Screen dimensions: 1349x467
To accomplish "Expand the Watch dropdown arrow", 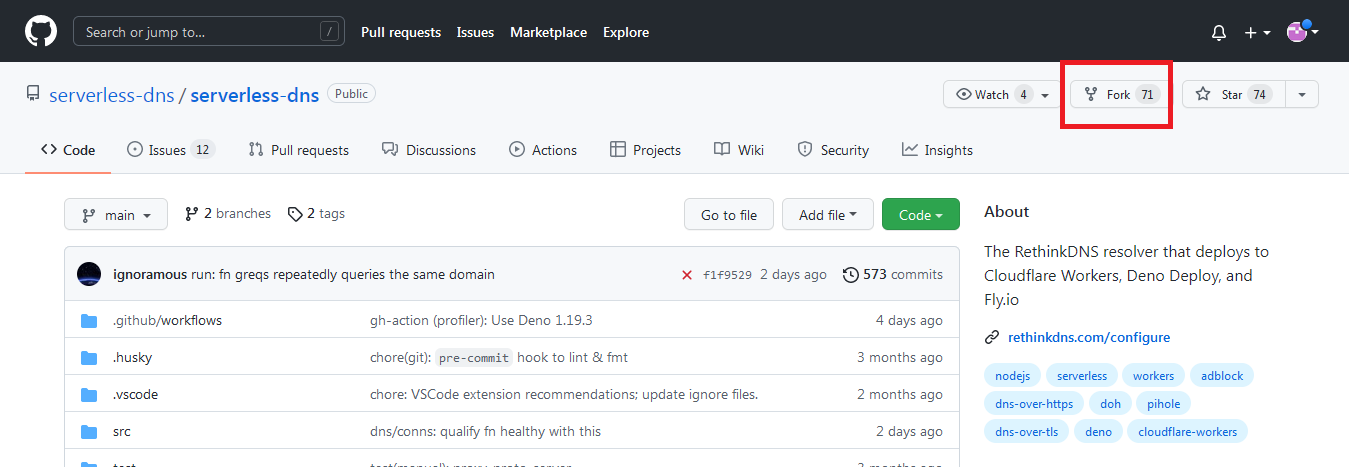I will coord(1046,94).
